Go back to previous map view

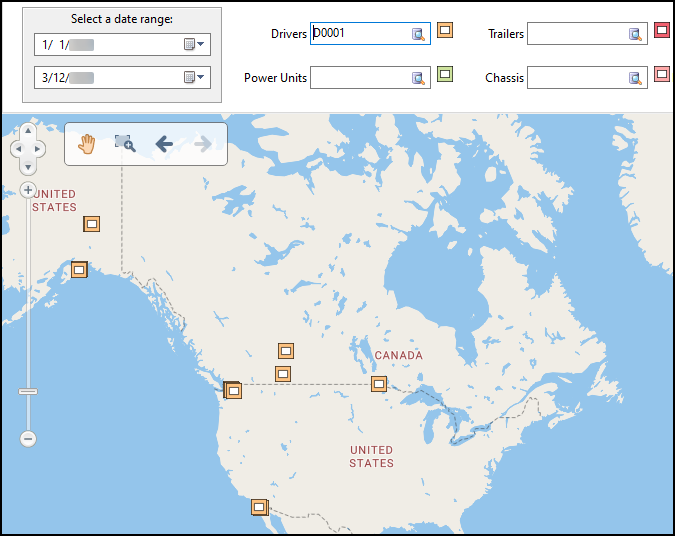[x=164, y=144]
